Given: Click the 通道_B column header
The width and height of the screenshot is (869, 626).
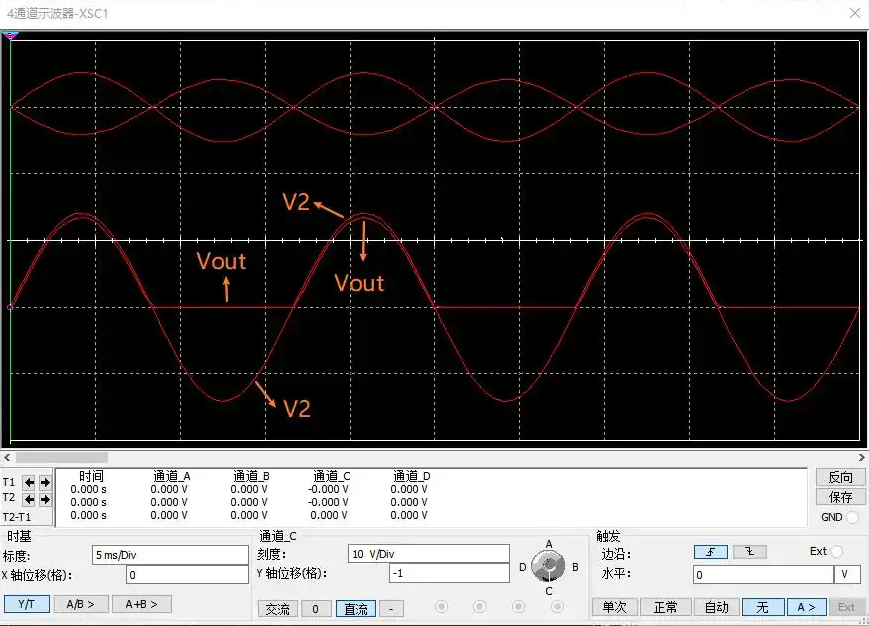Looking at the screenshot, I should (x=251, y=476).
